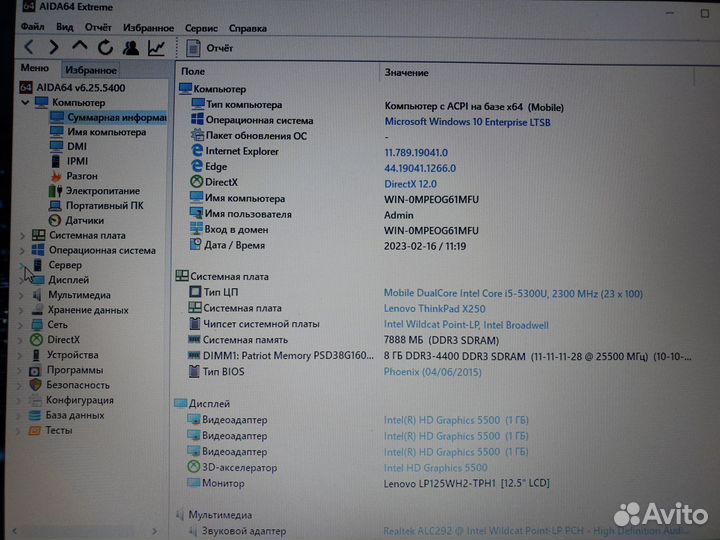This screenshot has width=720, height=540.
Task: Open Intel Wildcat Point-LP chipset link
Action: click(466, 325)
